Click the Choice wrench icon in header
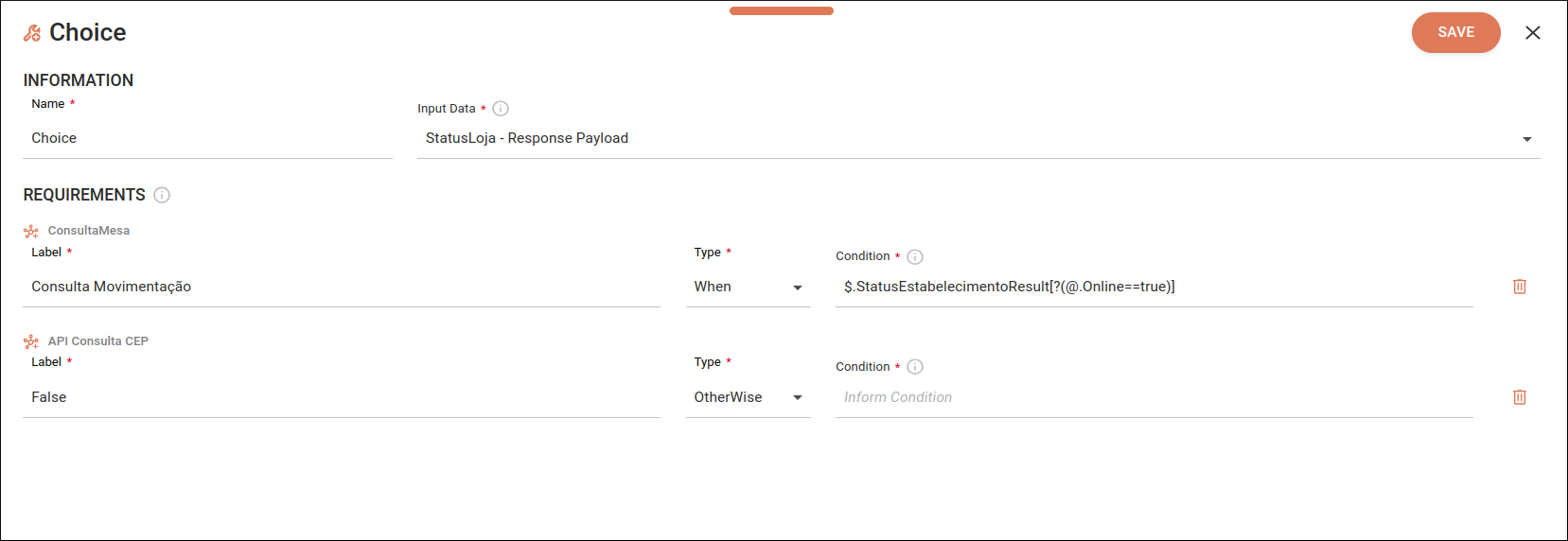Screen dimensions: 1568x541 (x=32, y=33)
